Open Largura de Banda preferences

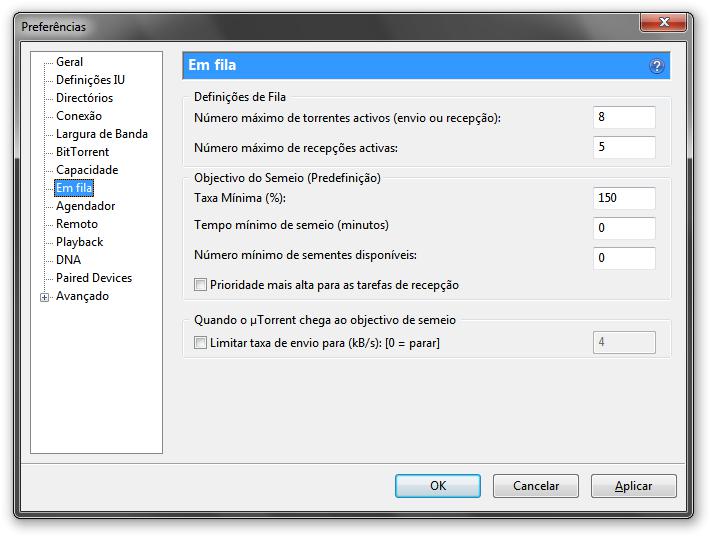point(102,134)
